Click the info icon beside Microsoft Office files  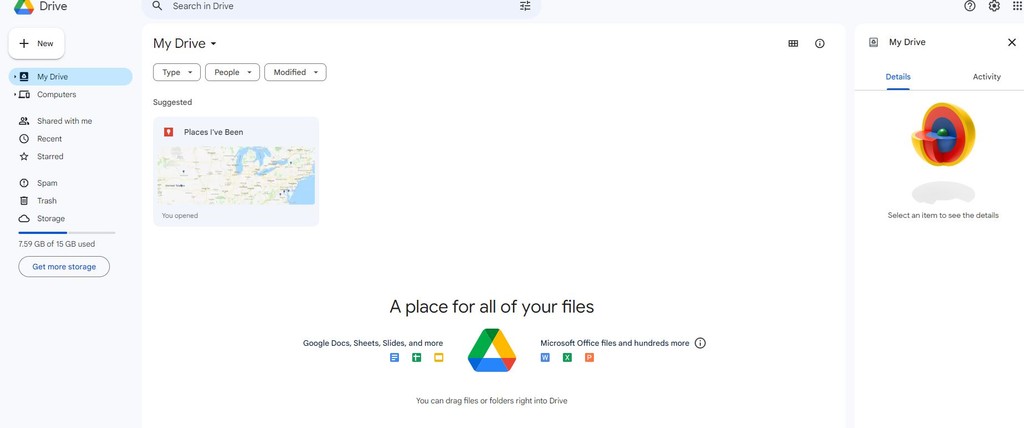700,343
